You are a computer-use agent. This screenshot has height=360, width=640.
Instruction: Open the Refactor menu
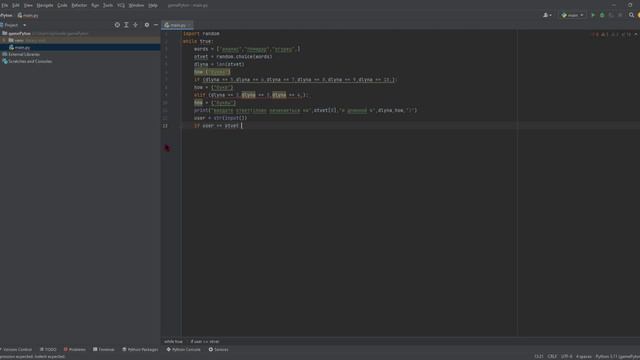pyautogui.click(x=79, y=5)
